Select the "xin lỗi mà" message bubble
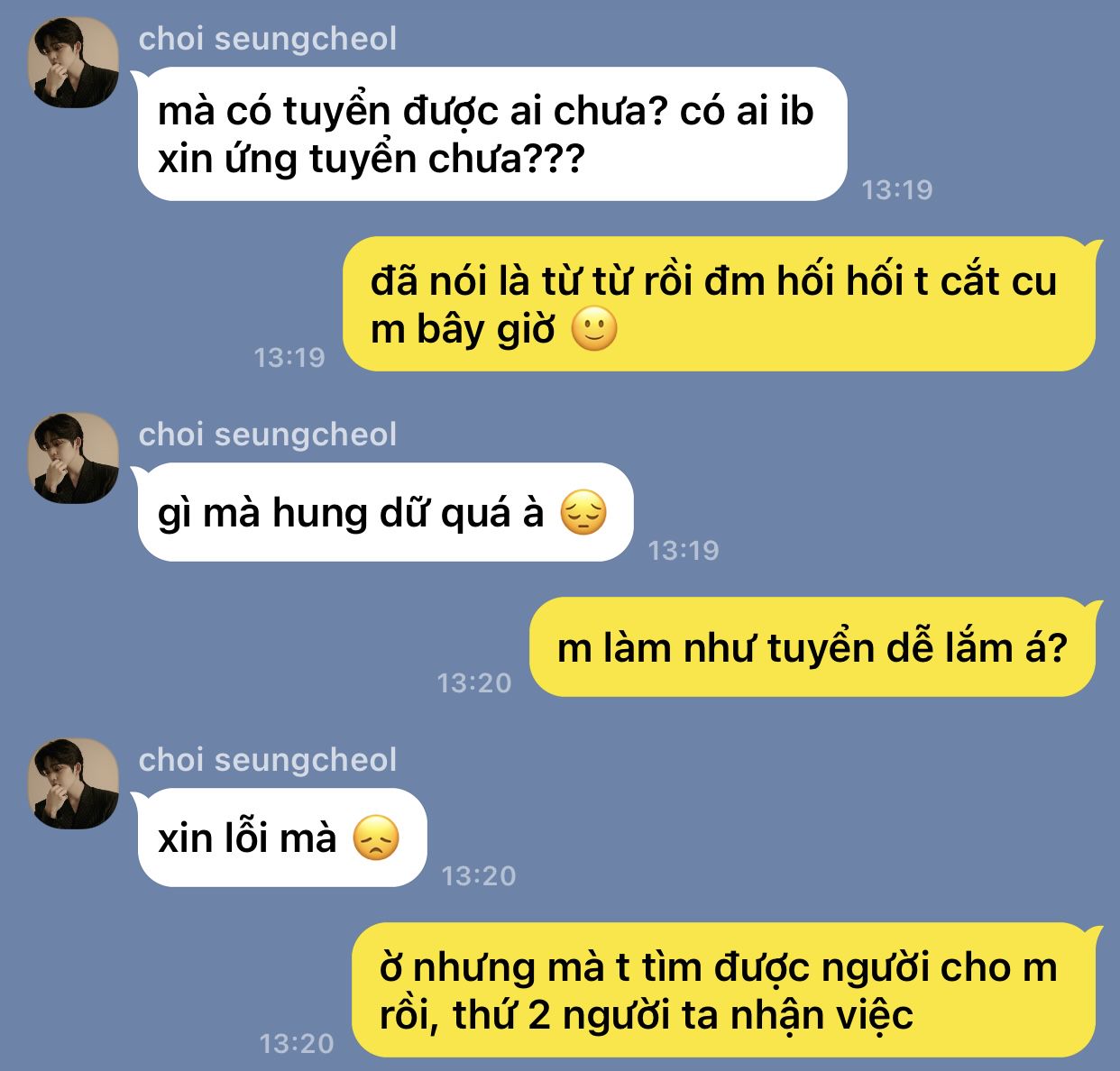Viewport: 1120px width, 1071px height. 281,838
